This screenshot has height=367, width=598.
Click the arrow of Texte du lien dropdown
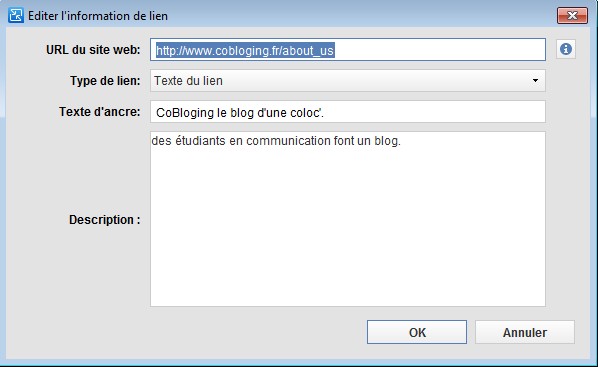point(535,80)
